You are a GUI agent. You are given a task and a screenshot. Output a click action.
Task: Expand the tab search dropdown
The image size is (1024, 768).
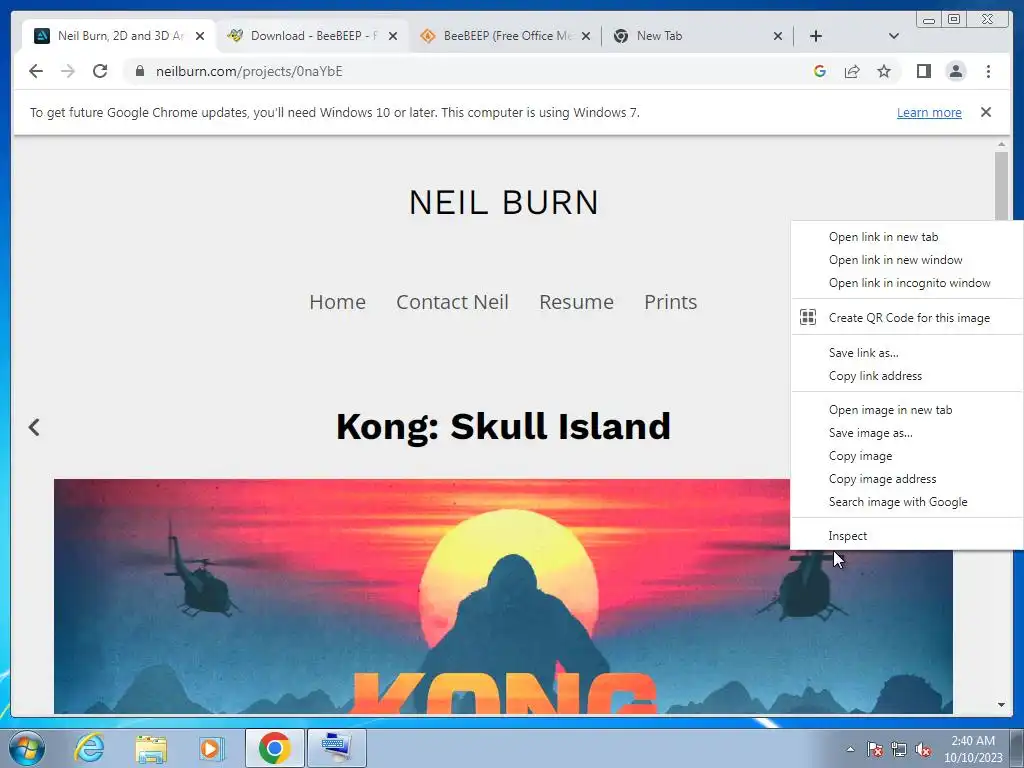(893, 36)
